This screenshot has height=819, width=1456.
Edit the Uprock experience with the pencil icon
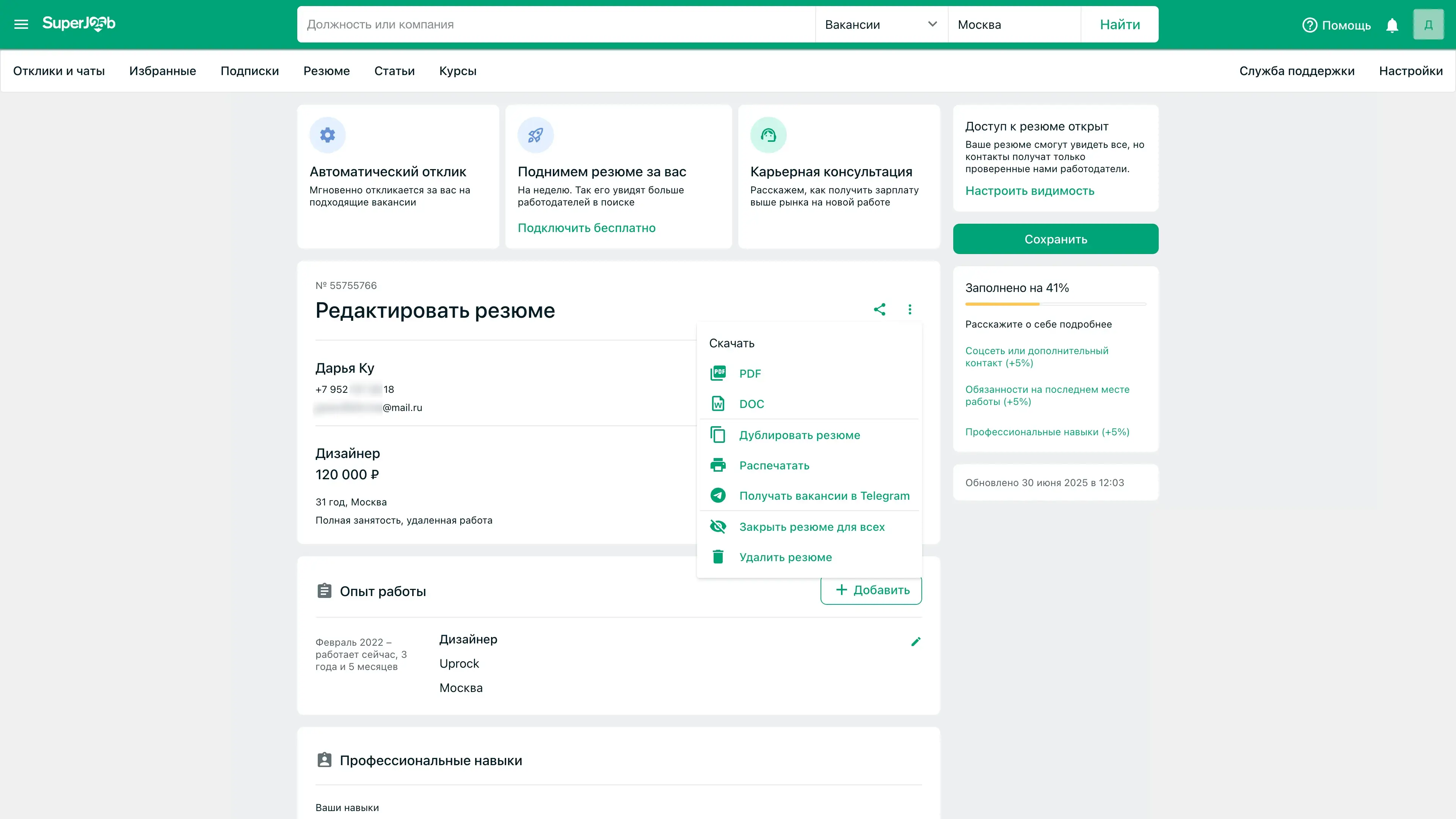coord(916,642)
